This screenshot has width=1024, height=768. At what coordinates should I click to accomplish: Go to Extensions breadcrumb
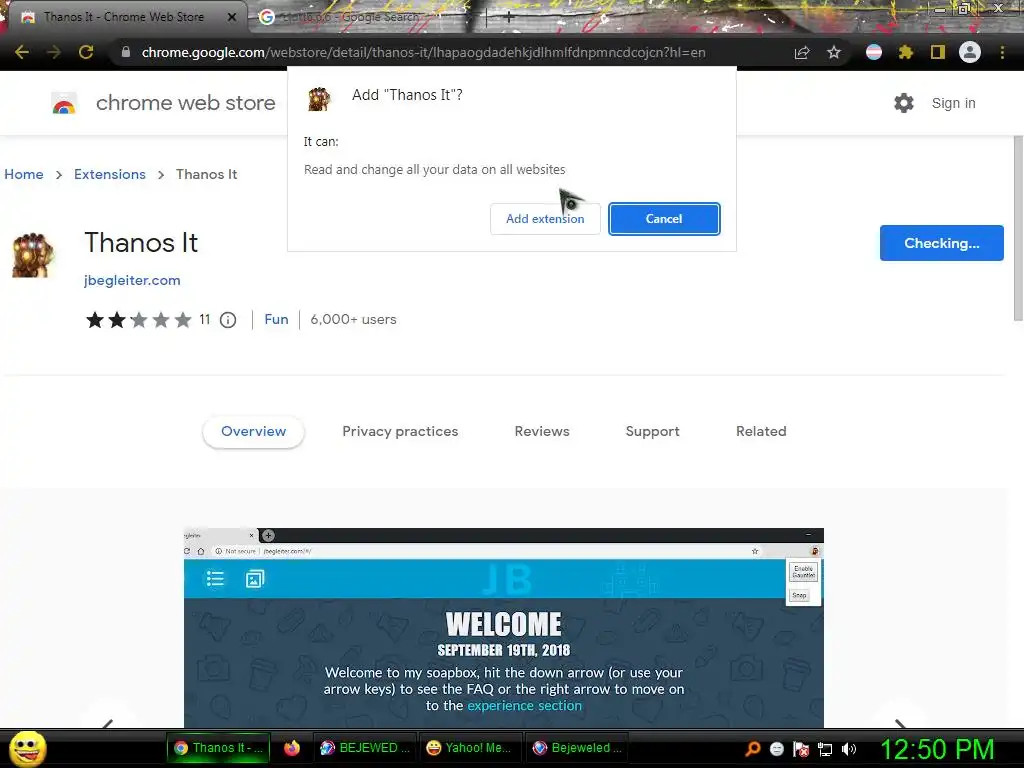point(110,174)
